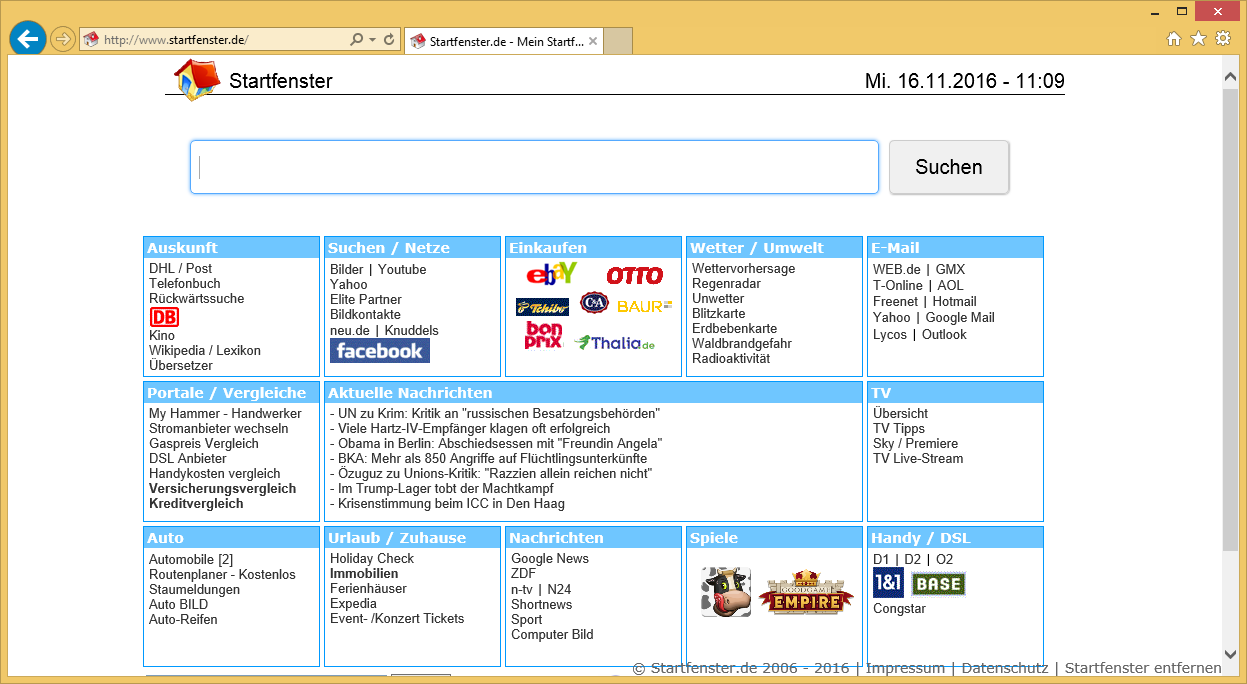Screen dimensions: 1247x684
Task: Open the Computer Bild link
Action: [x=552, y=634]
